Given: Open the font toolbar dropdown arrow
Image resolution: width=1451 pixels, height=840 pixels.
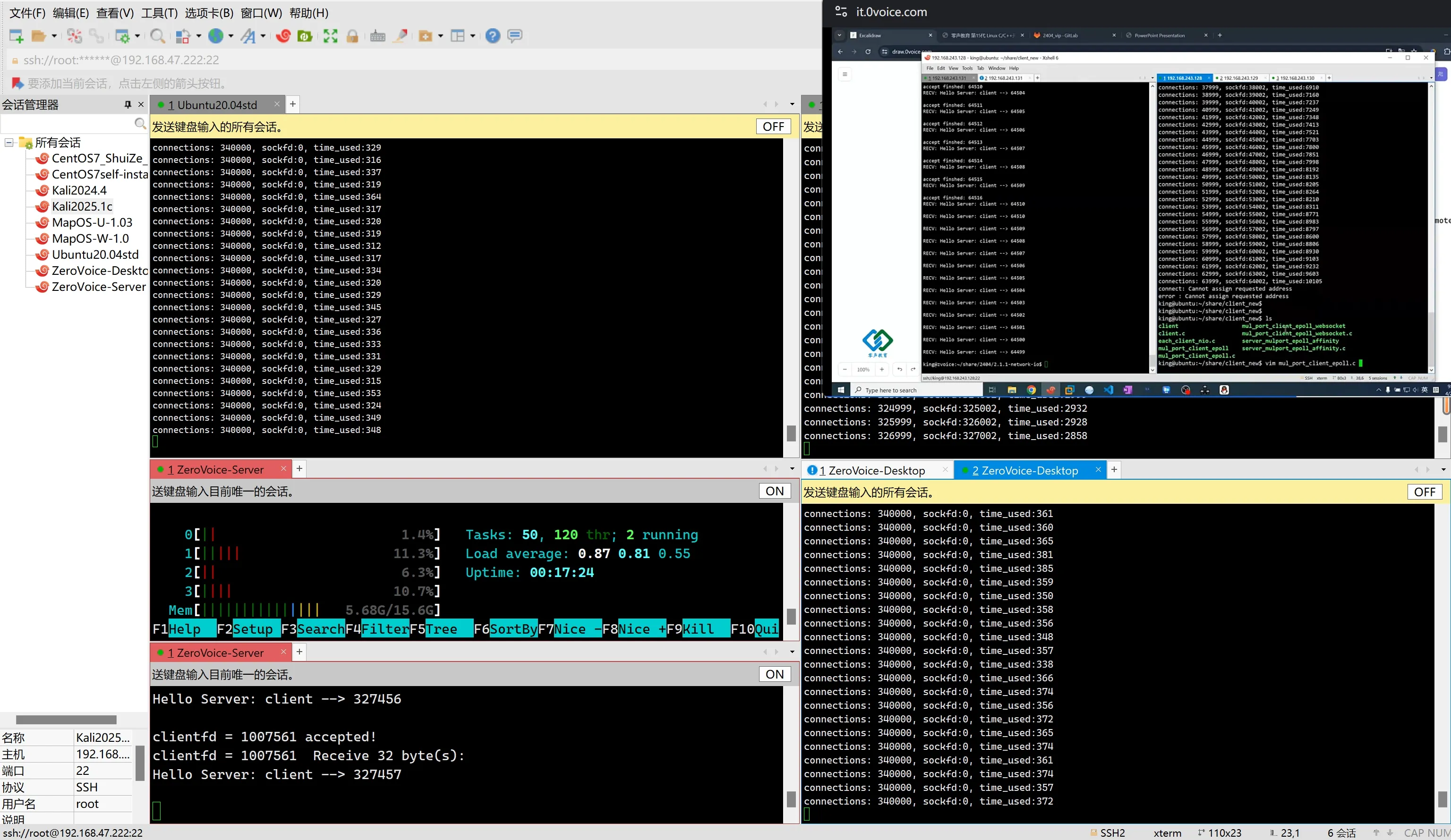Looking at the screenshot, I should [263, 36].
